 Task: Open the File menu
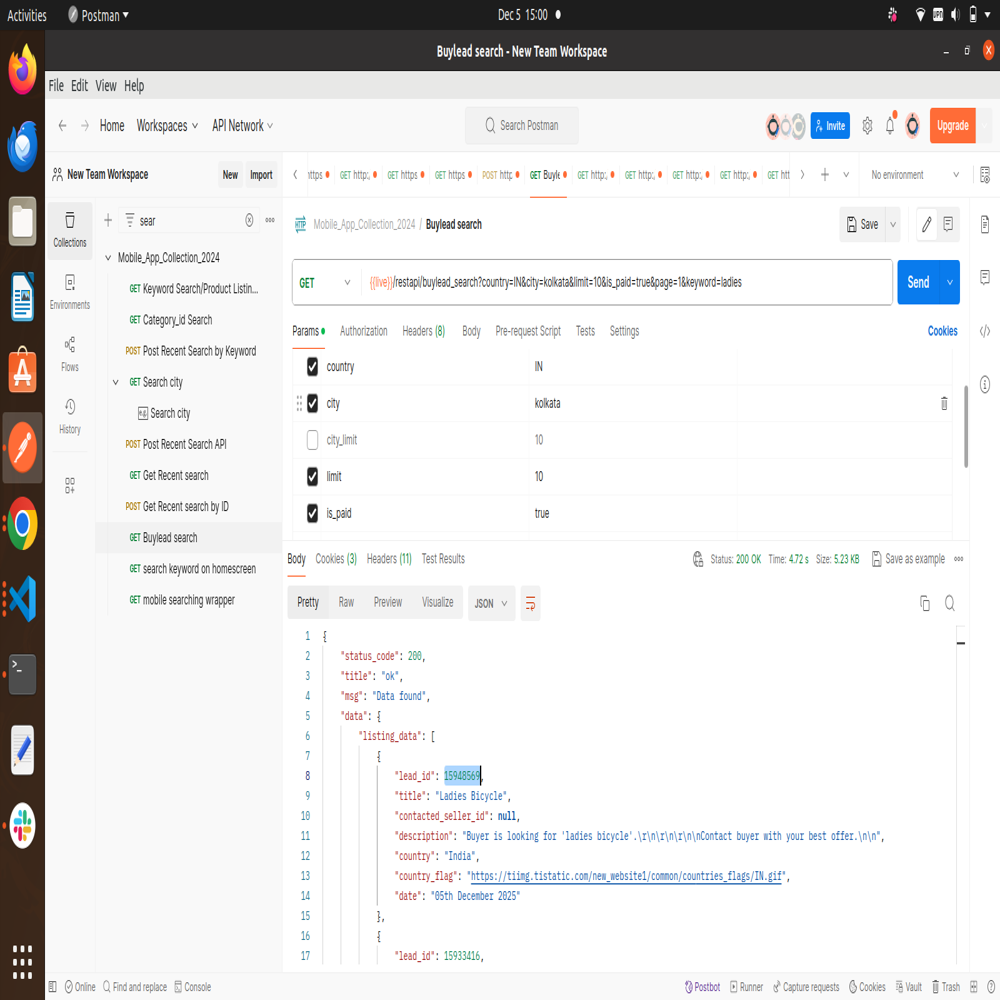pos(56,86)
